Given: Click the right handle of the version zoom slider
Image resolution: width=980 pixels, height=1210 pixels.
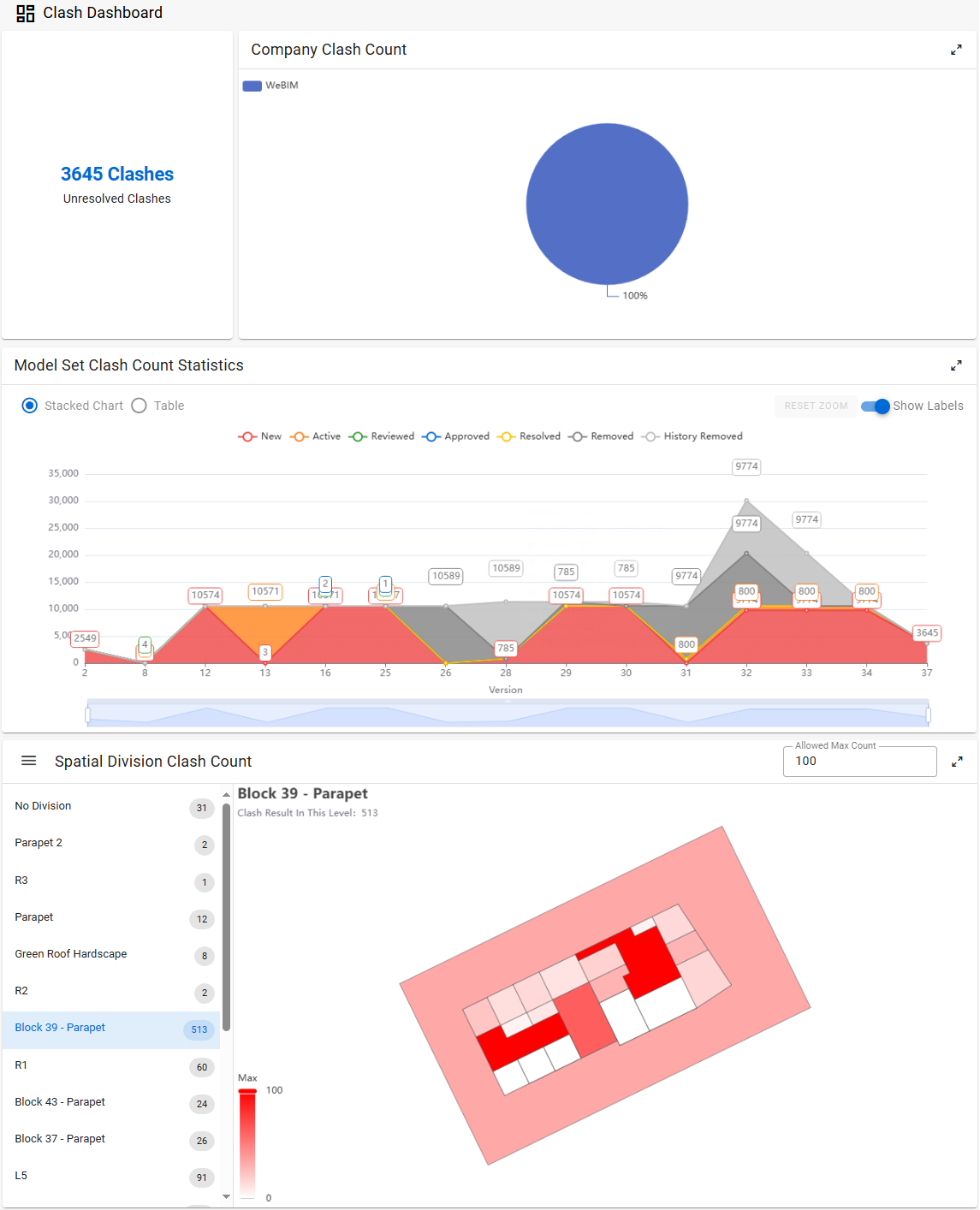Looking at the screenshot, I should click(929, 715).
